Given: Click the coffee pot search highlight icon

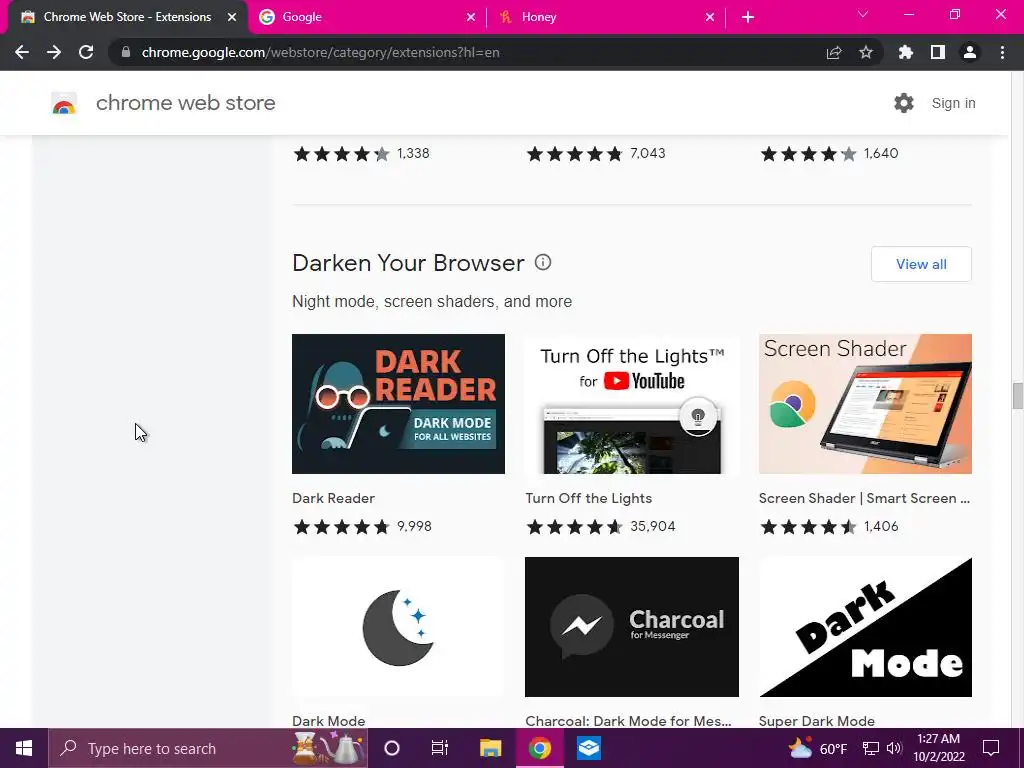Looking at the screenshot, I should point(328,748).
